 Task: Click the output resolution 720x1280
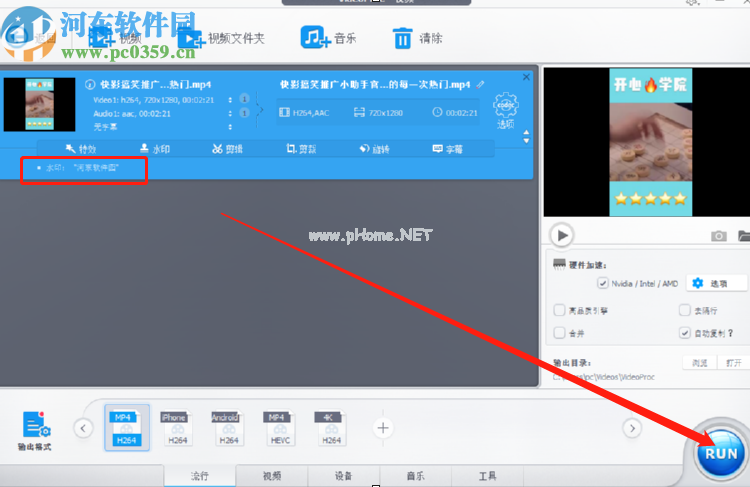378,113
